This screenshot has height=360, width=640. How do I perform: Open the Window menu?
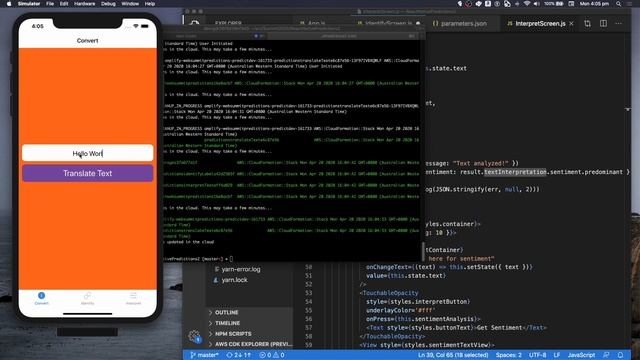[130, 4]
